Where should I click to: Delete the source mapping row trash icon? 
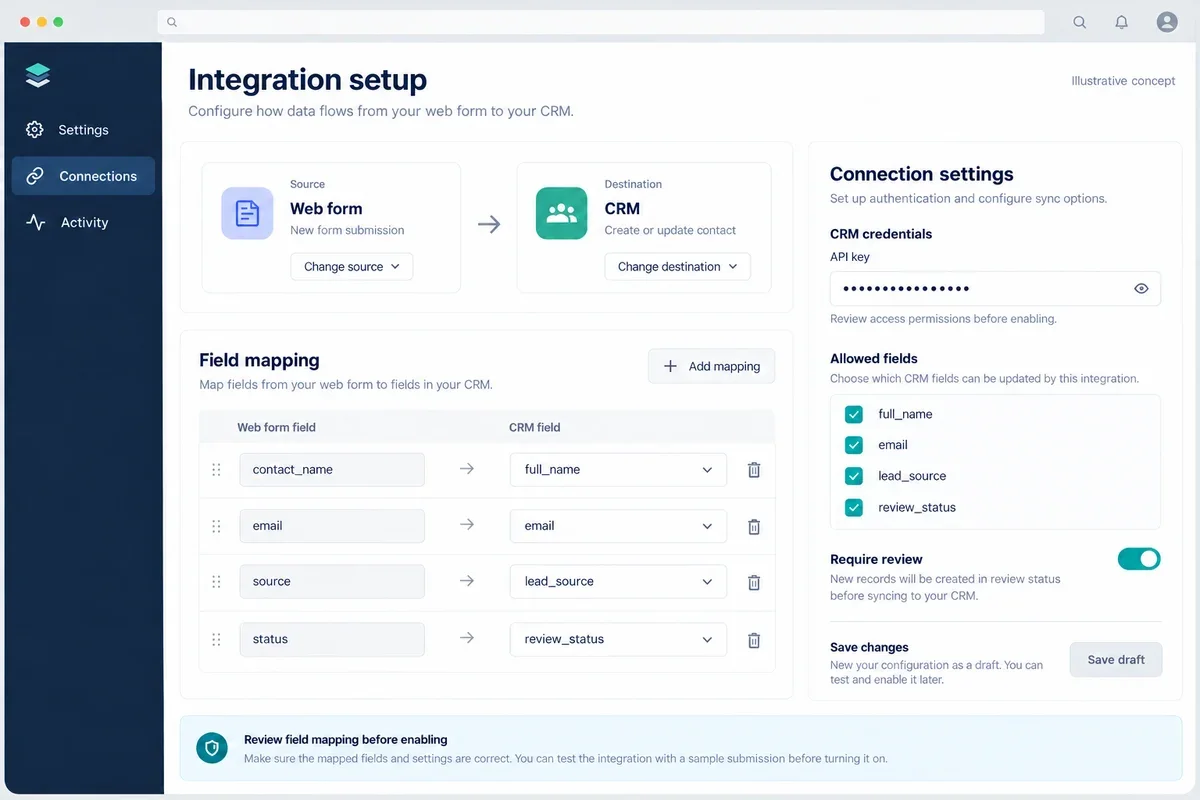coord(754,582)
